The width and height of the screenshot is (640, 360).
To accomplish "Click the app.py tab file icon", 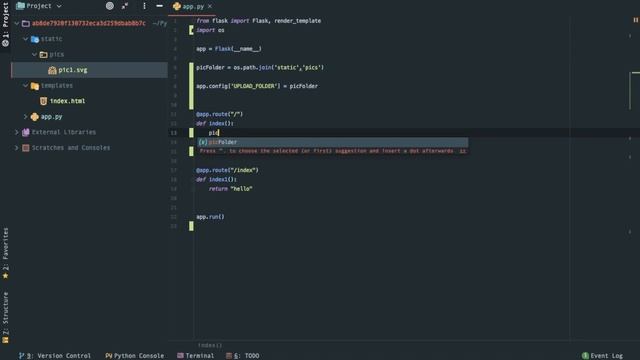I will tap(177, 6).
